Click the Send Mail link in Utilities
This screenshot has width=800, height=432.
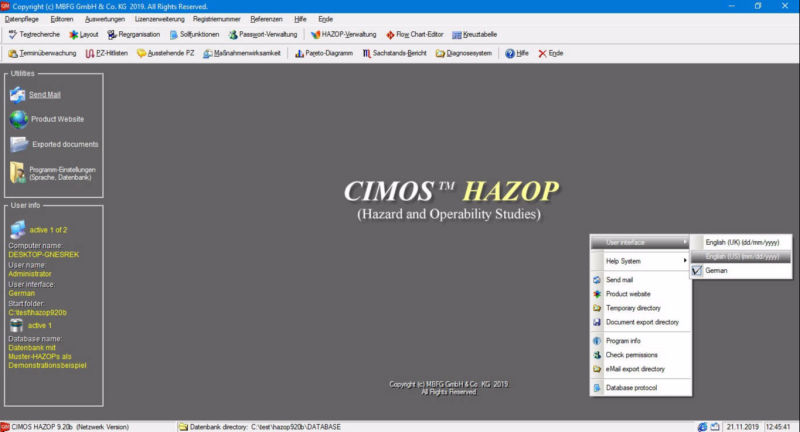tap(45, 94)
